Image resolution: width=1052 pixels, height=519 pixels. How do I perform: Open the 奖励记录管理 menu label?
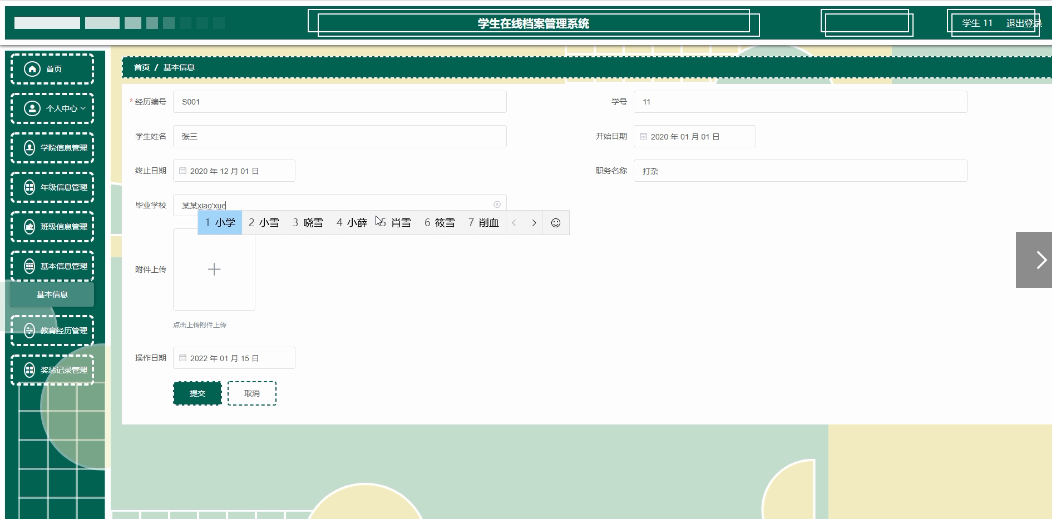tap(64, 370)
